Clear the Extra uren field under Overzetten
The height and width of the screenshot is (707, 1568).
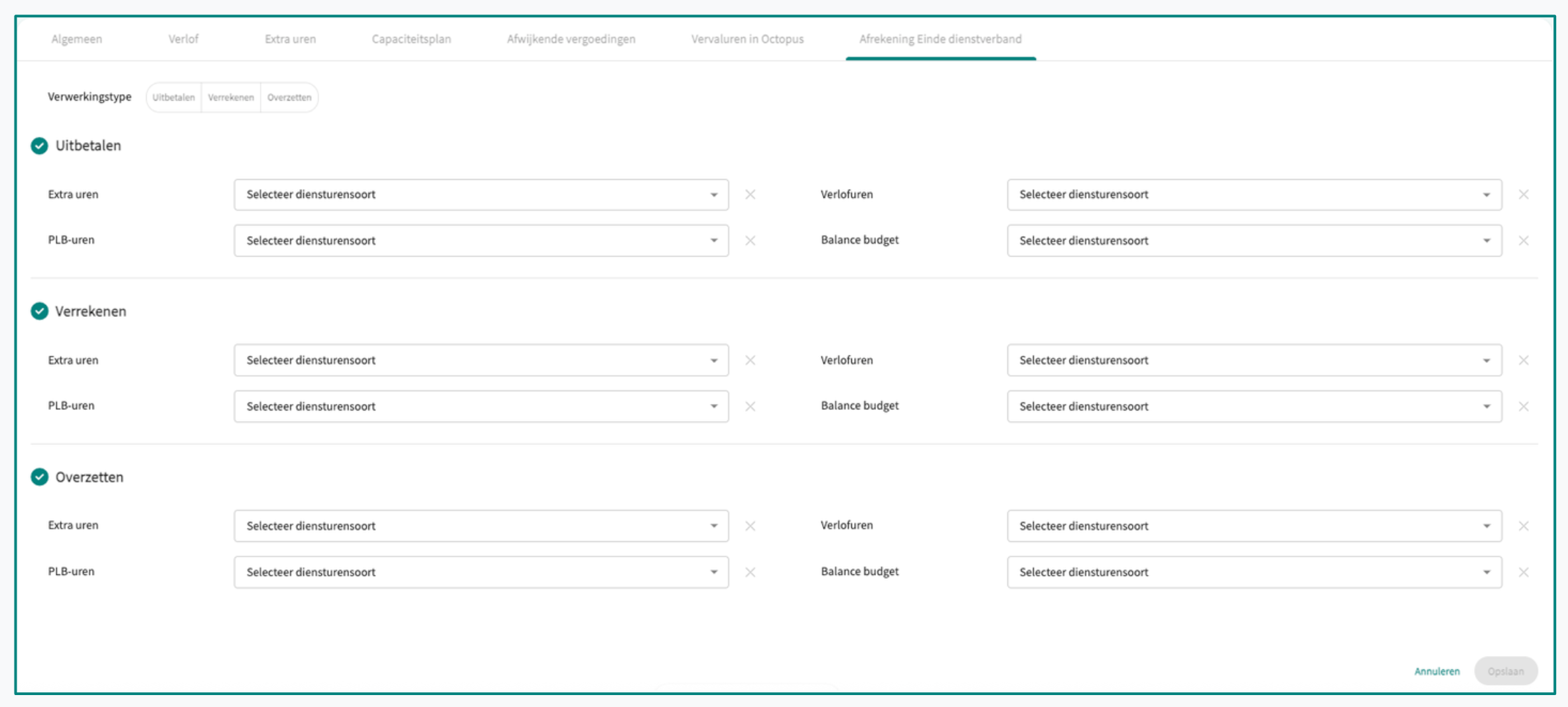pyautogui.click(x=750, y=526)
